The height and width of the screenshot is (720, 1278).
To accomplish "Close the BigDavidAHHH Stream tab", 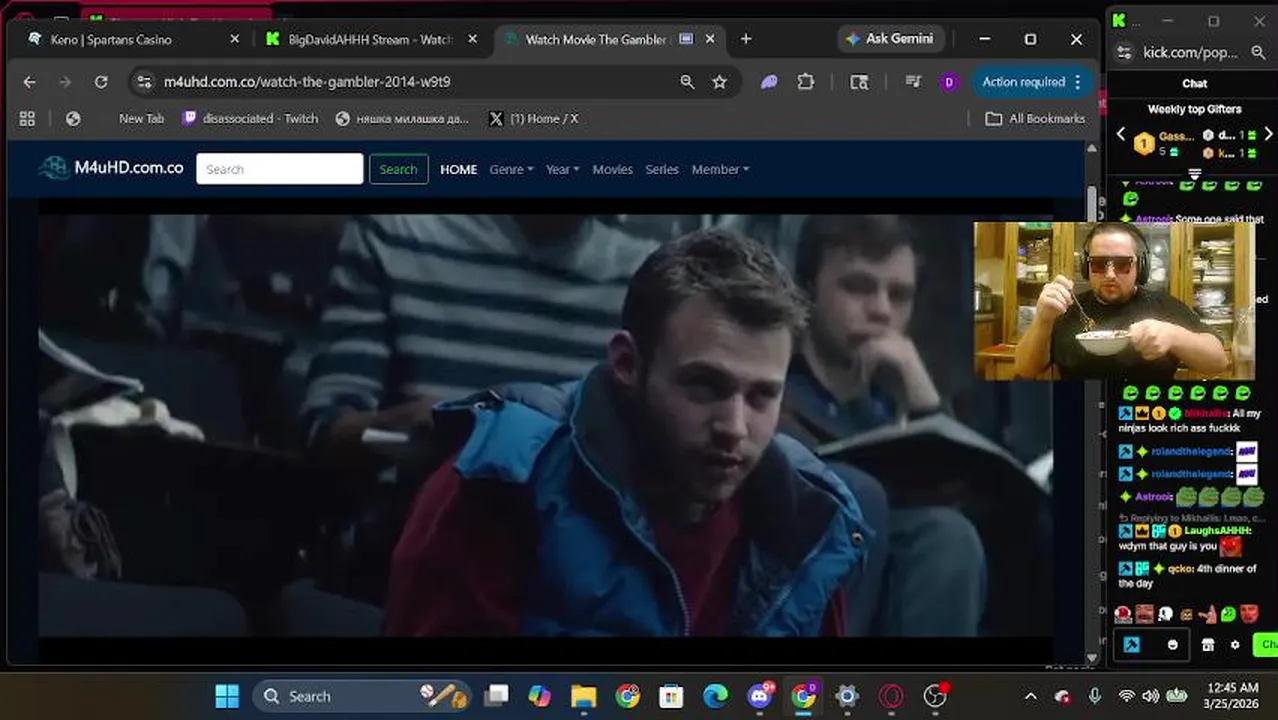I will pos(473,39).
